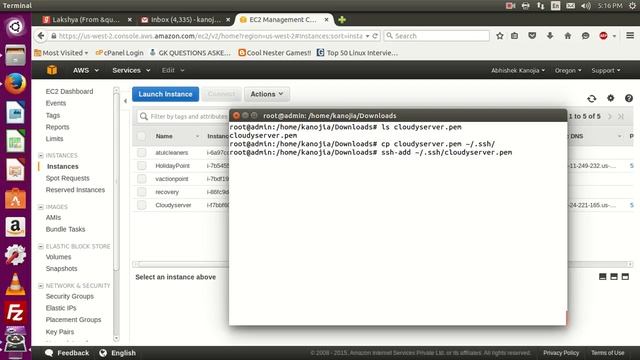This screenshot has width=640, height=360.
Task: Open cPanel Login bookmark
Action: 120,53
